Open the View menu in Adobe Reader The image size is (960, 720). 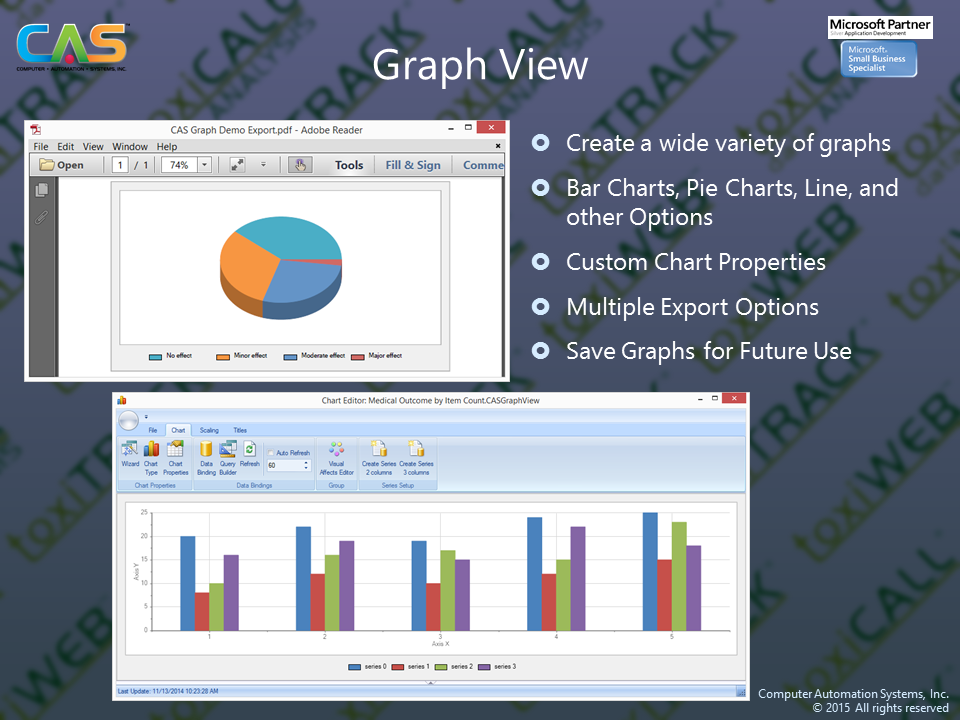tap(93, 147)
